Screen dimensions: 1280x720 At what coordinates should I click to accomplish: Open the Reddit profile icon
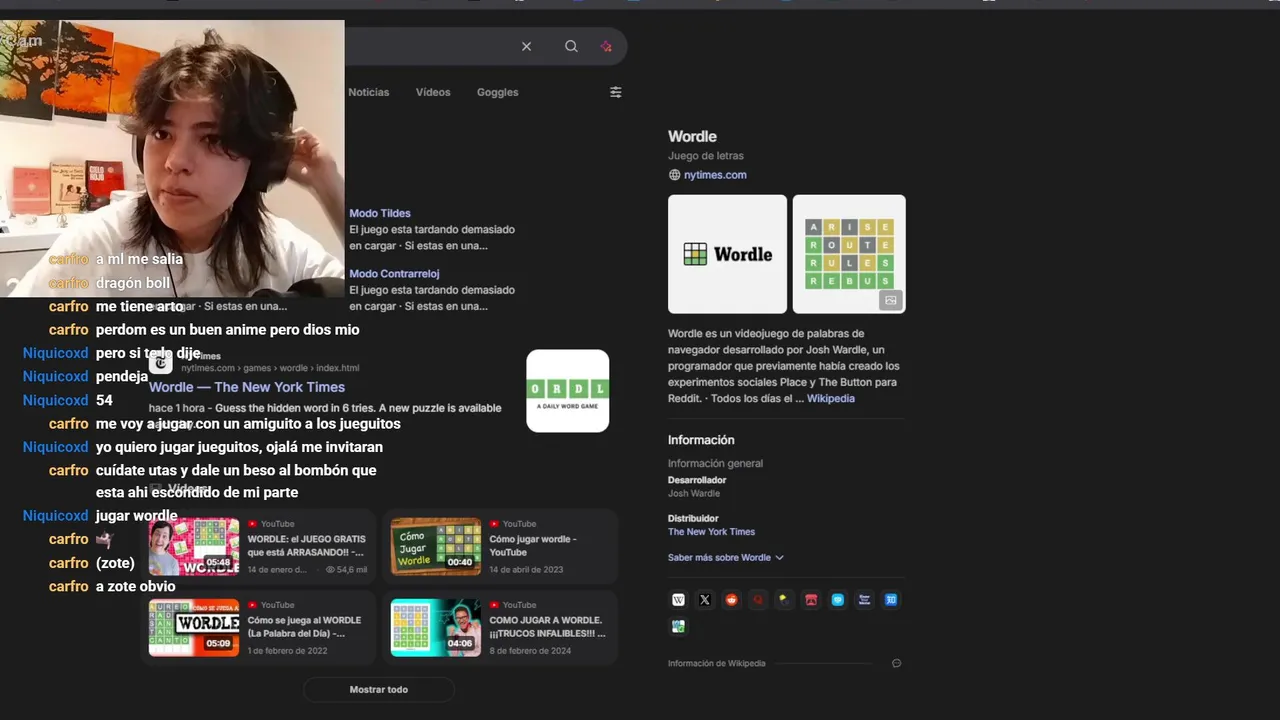pyautogui.click(x=731, y=600)
